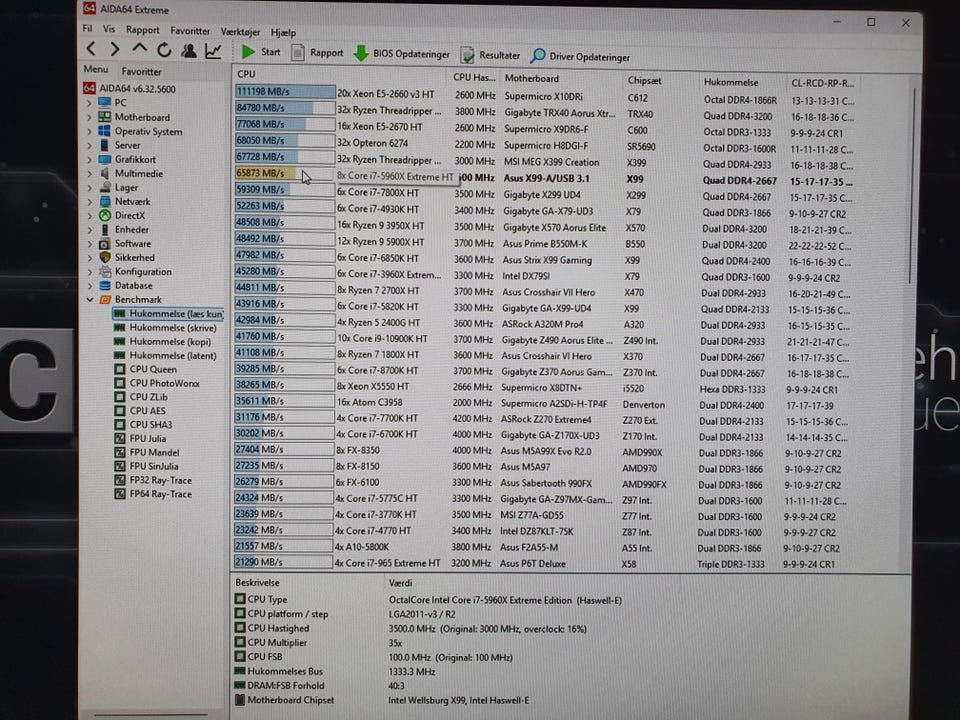Select FPU Julia benchmark
This screenshot has height=720, width=960.
pyautogui.click(x=140, y=438)
